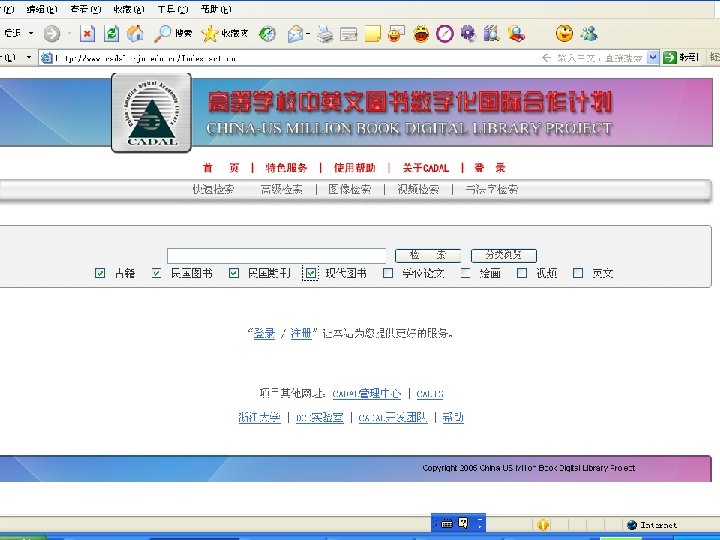This screenshot has width=720, height=540.
Task: Click the Refresh page toolbar icon
Action: (111, 34)
